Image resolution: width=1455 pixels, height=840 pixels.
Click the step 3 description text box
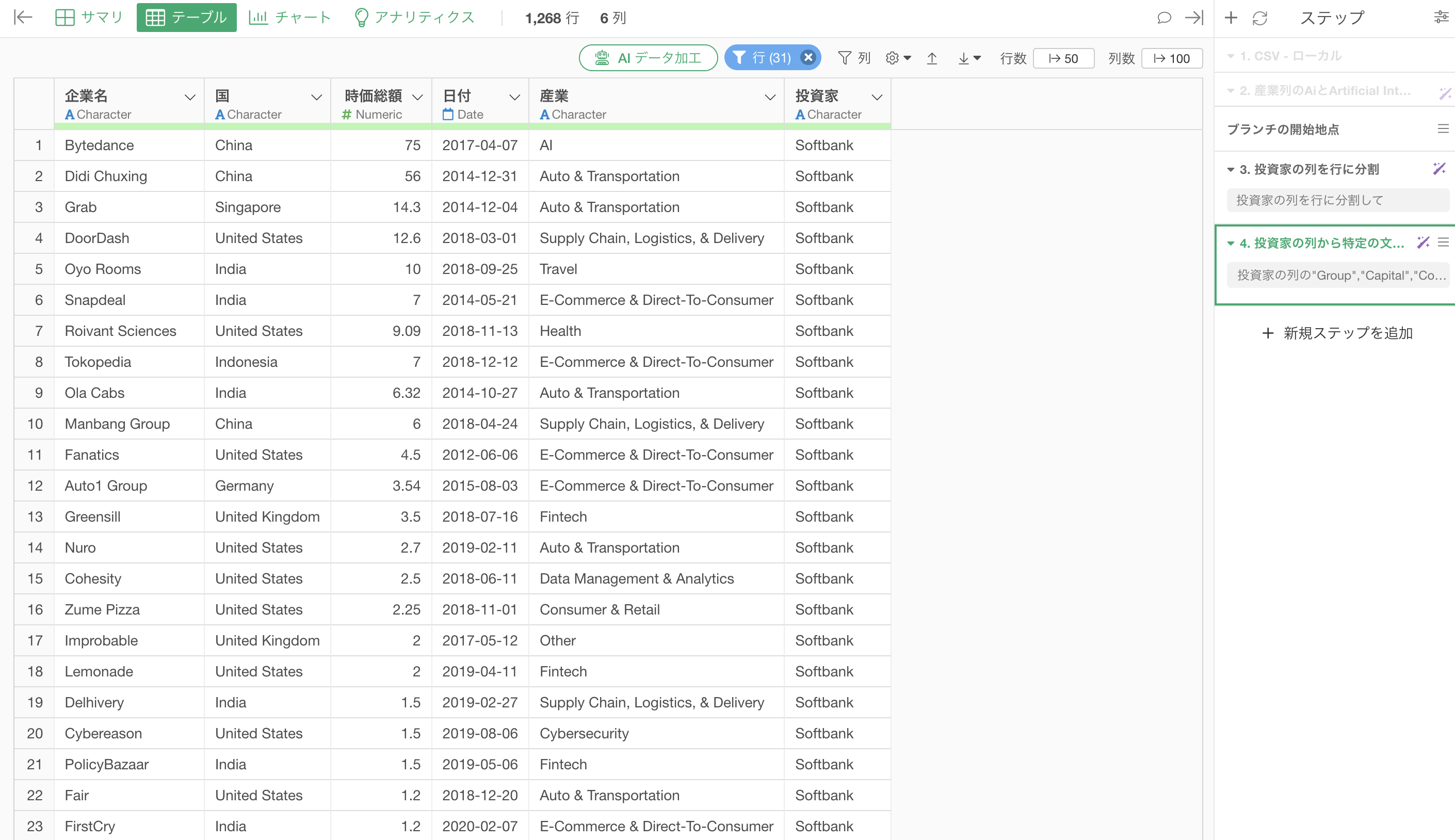1337,200
